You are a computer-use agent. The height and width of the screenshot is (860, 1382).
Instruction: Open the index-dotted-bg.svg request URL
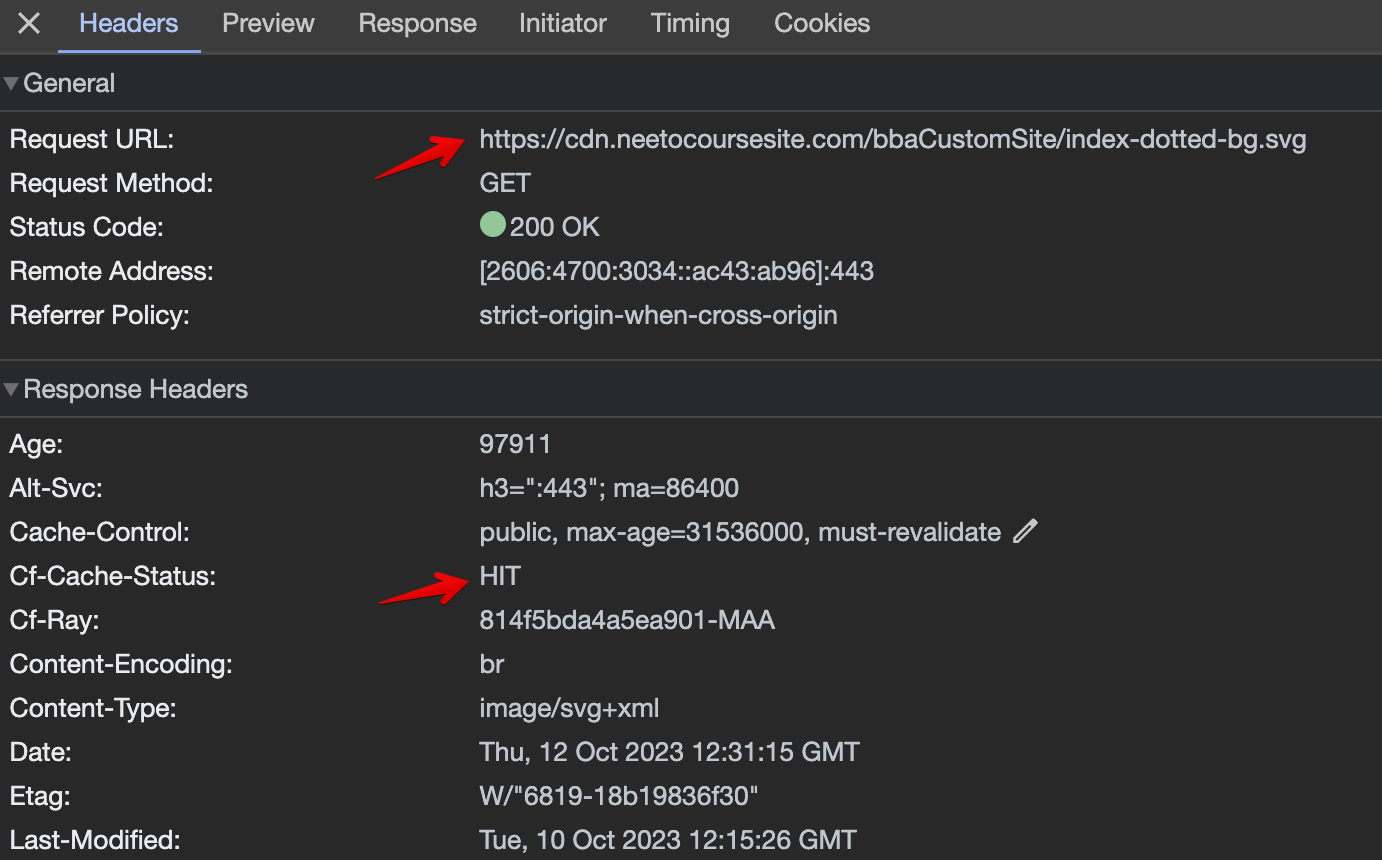[893, 139]
